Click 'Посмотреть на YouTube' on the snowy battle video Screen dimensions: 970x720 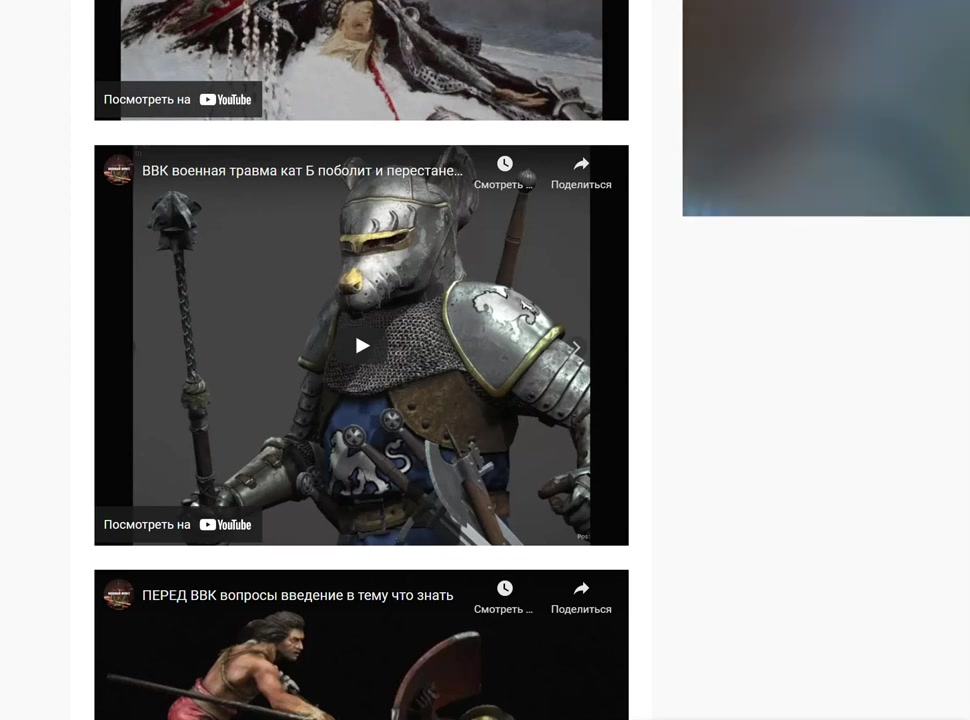pyautogui.click(x=178, y=100)
